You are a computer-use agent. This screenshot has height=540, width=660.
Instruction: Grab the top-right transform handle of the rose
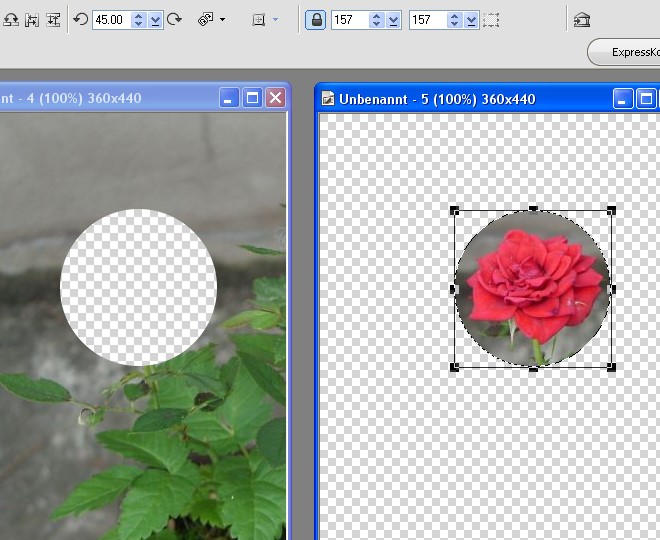612,210
